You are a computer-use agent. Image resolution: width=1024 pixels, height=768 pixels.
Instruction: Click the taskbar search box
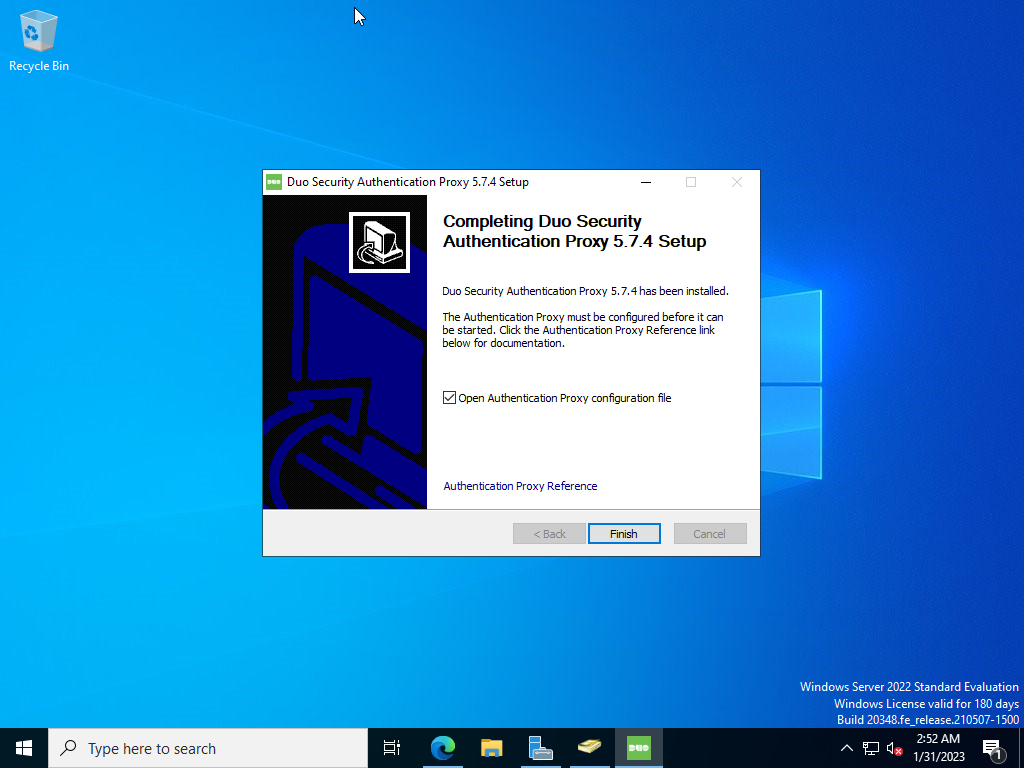tap(208, 748)
